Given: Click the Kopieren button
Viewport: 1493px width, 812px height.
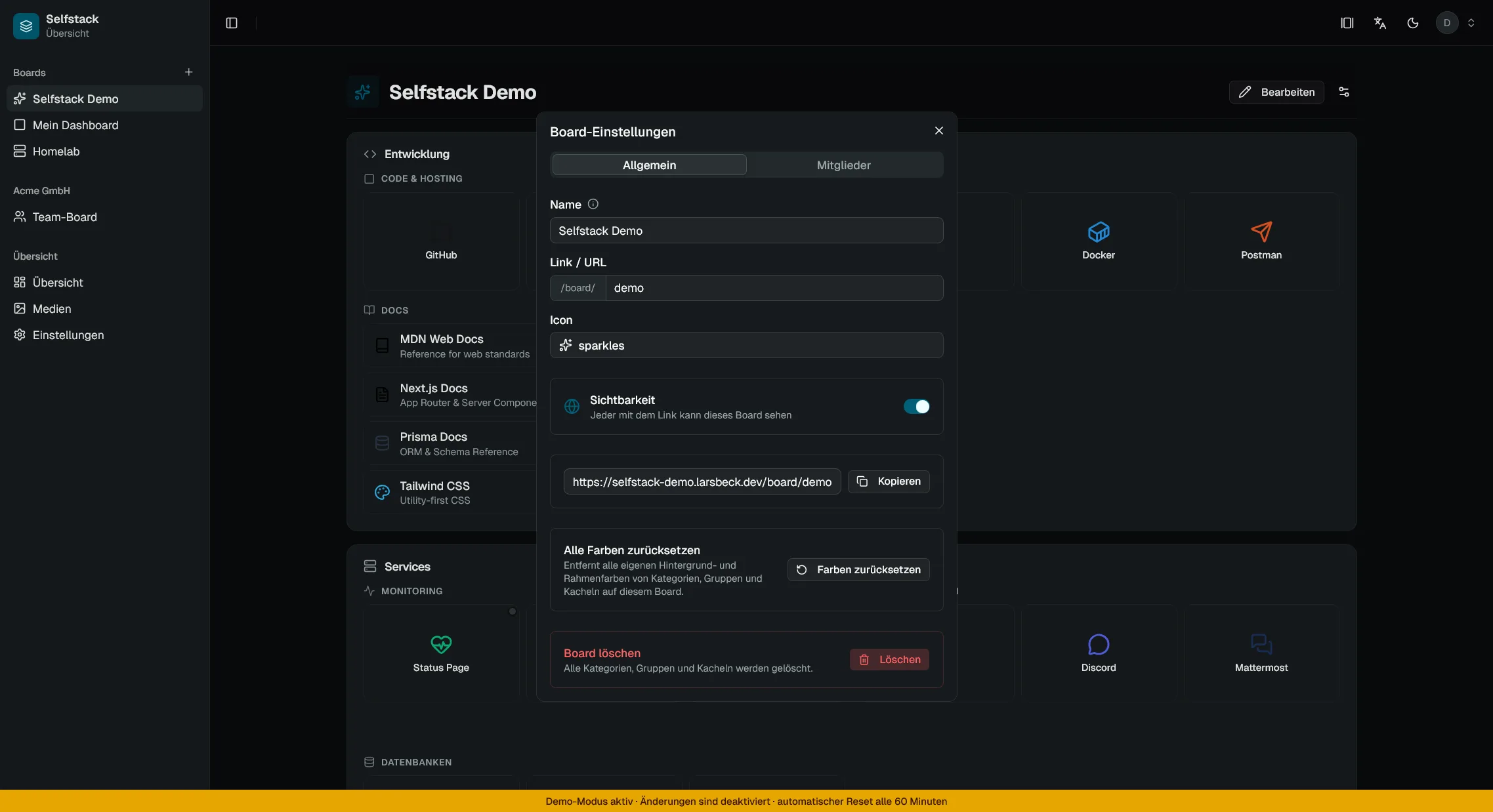Looking at the screenshot, I should (x=889, y=481).
